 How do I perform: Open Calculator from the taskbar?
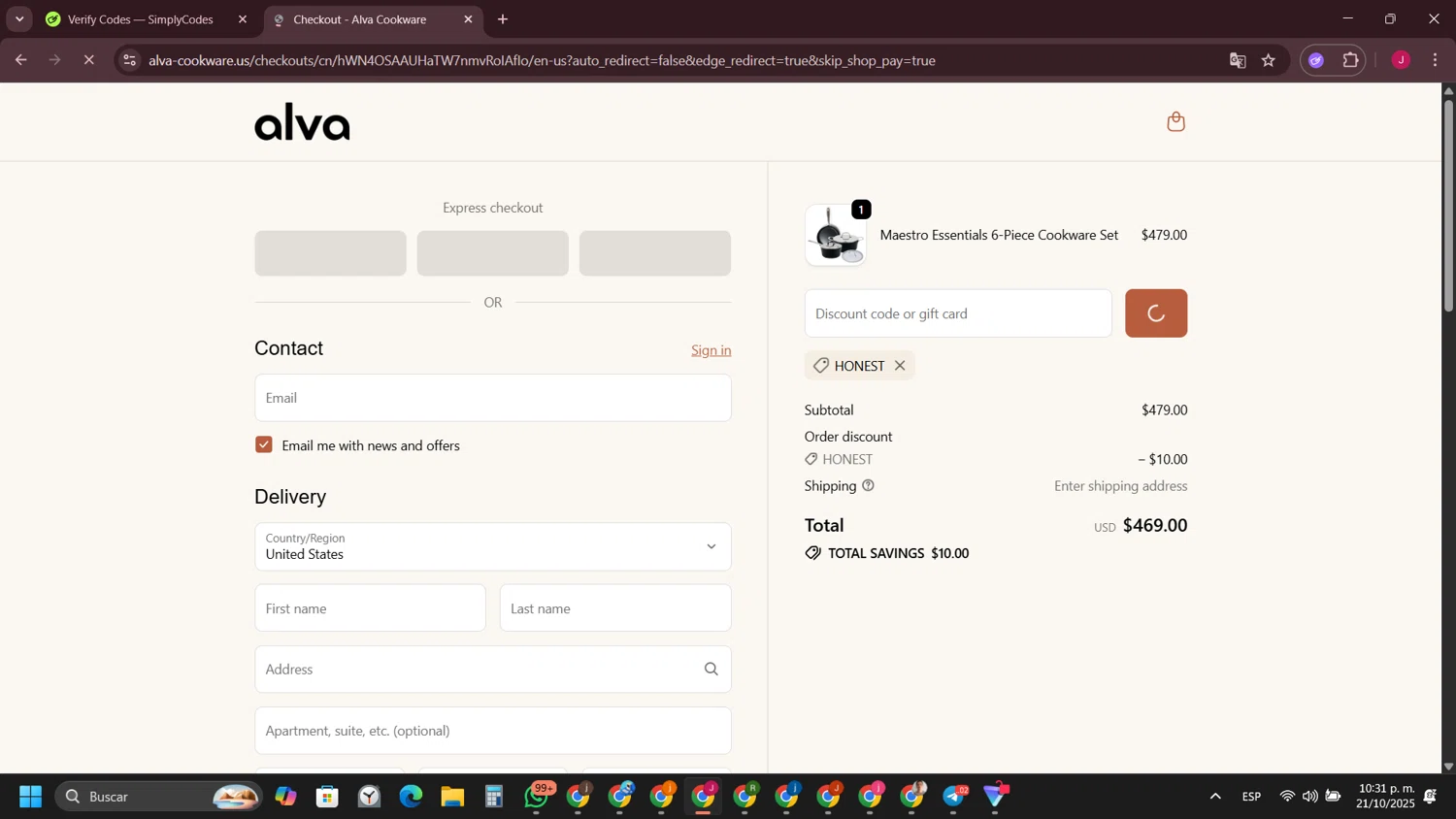(494, 797)
